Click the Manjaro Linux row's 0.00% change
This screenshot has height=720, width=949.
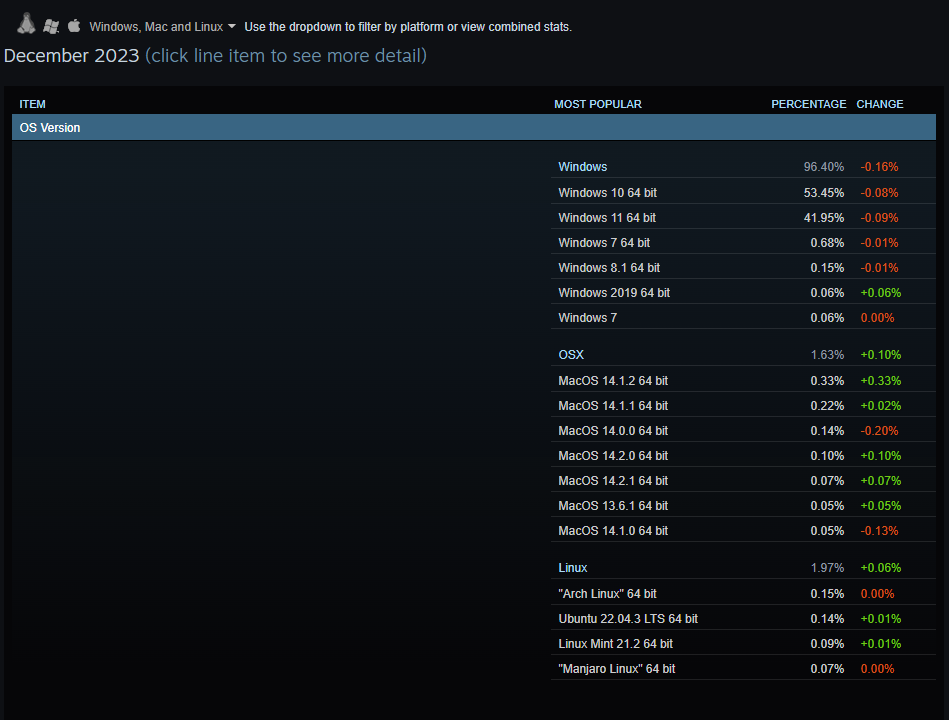coord(877,669)
